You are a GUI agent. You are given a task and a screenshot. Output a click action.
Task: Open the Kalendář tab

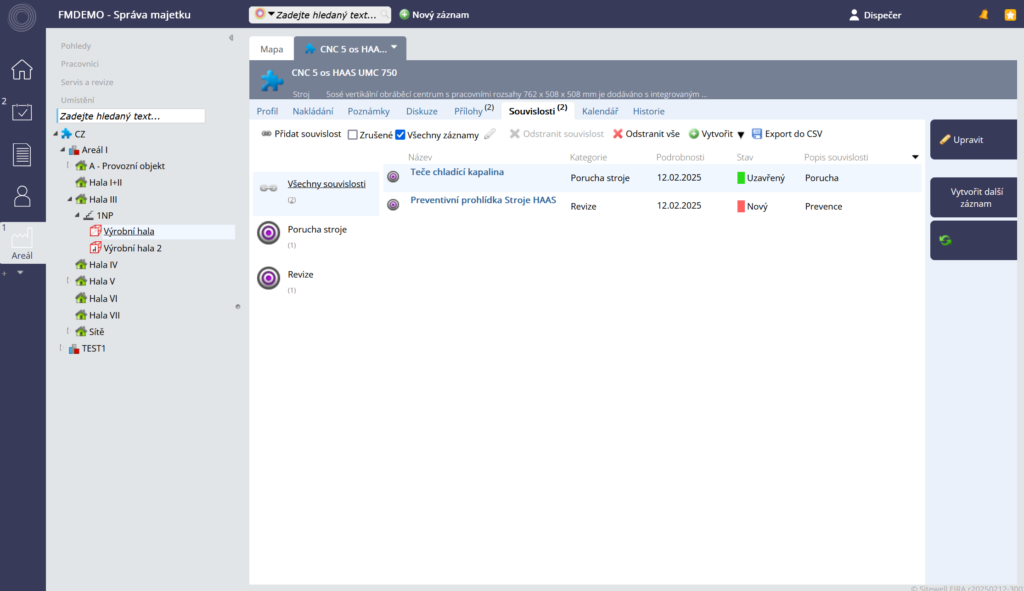600,111
